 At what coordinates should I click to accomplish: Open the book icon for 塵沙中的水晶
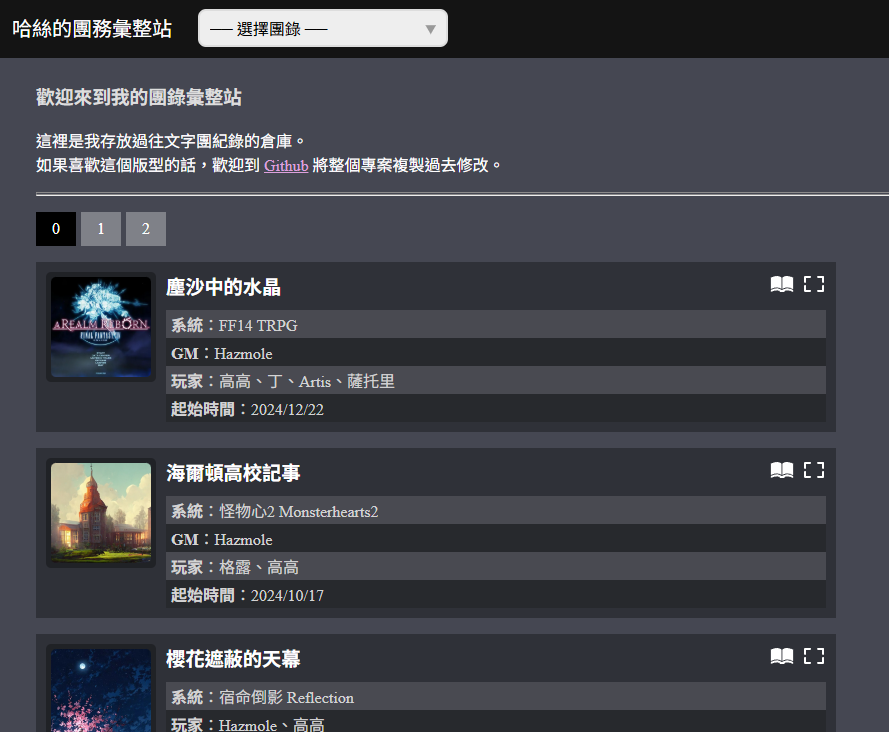pyautogui.click(x=781, y=284)
